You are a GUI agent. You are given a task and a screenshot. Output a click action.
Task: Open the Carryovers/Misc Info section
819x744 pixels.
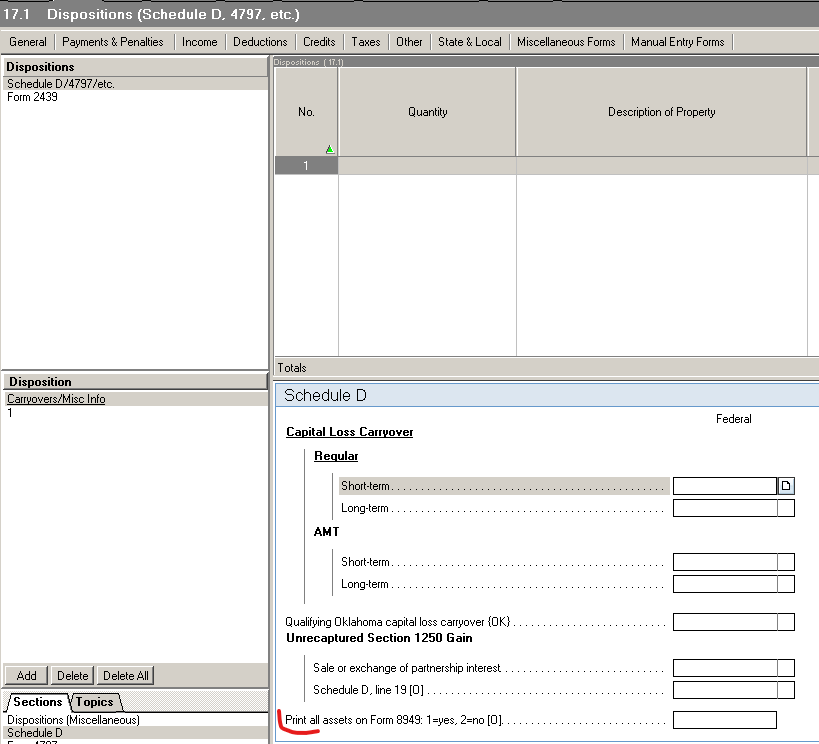(57, 398)
